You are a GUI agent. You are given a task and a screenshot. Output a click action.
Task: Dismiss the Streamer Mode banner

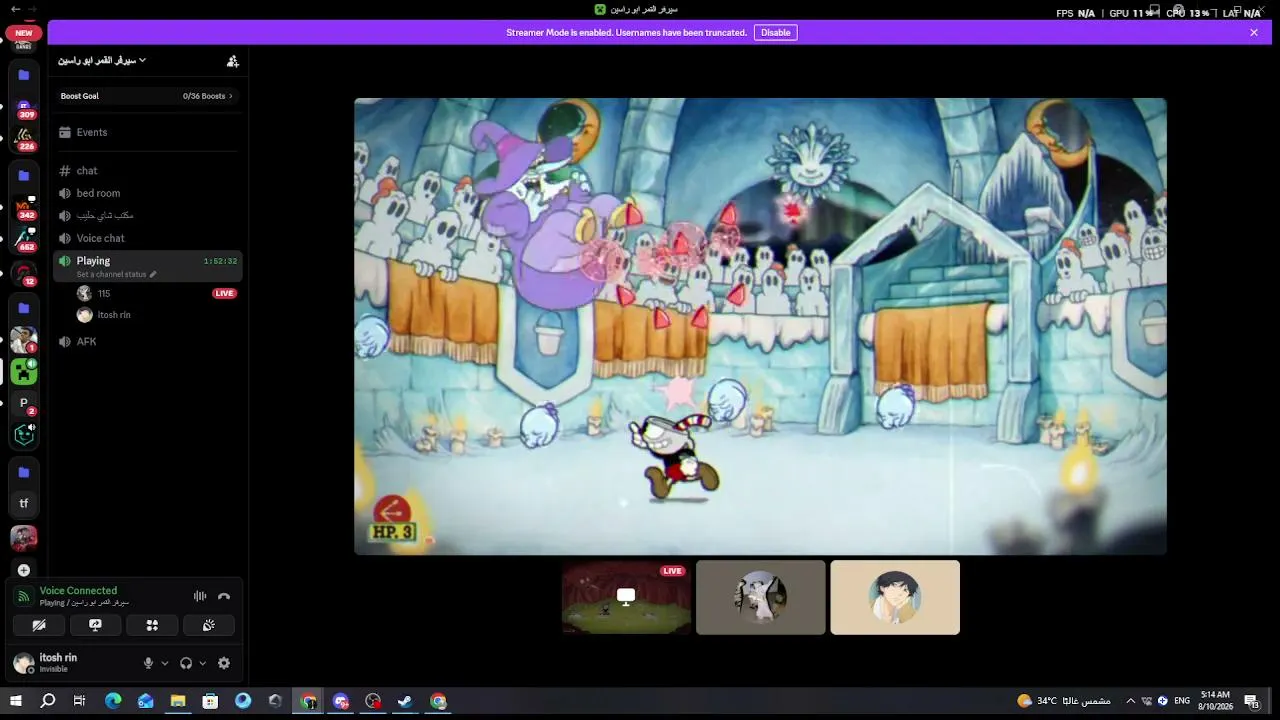(1254, 33)
